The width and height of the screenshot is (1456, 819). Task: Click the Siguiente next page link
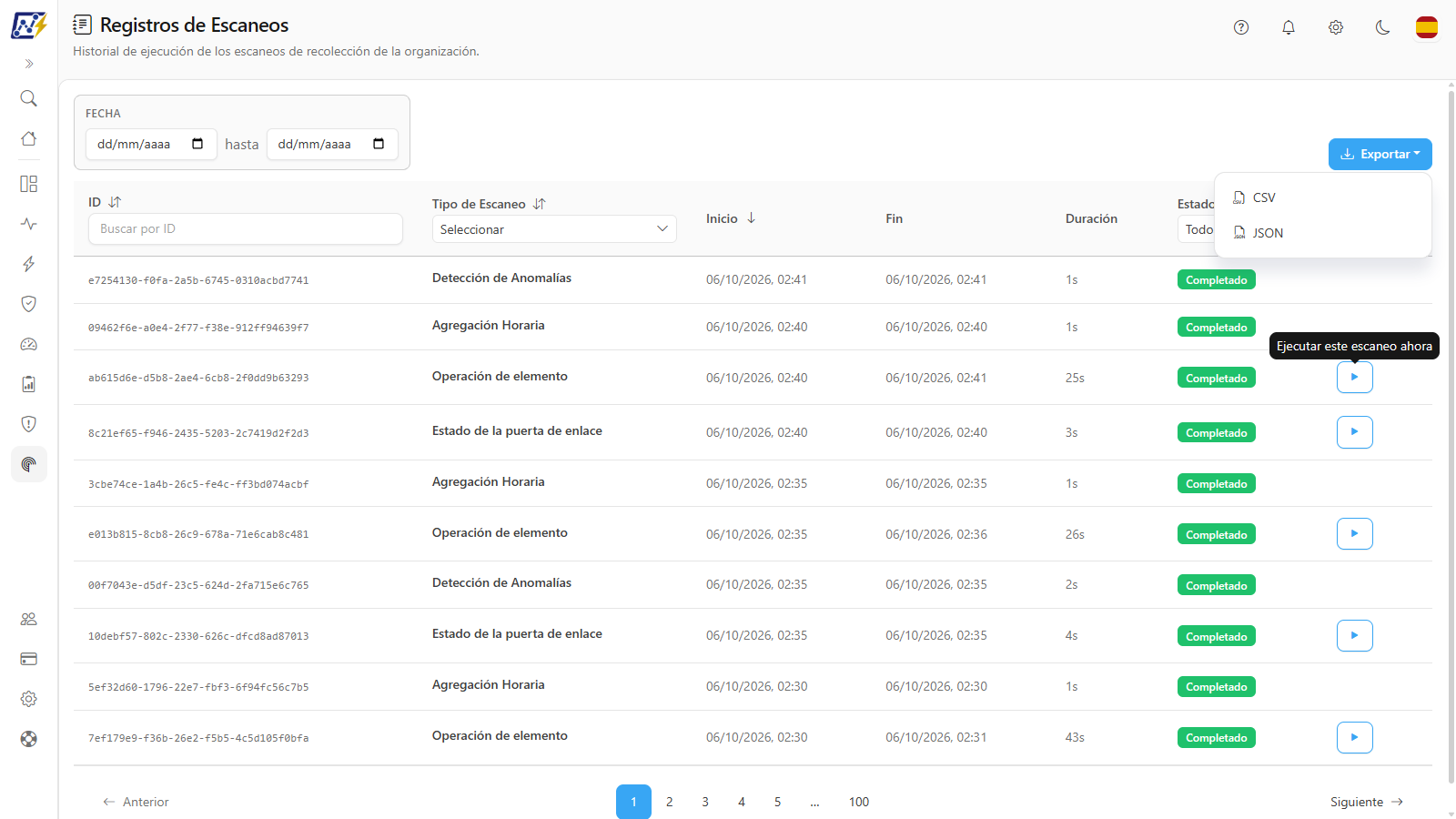[x=1367, y=802]
